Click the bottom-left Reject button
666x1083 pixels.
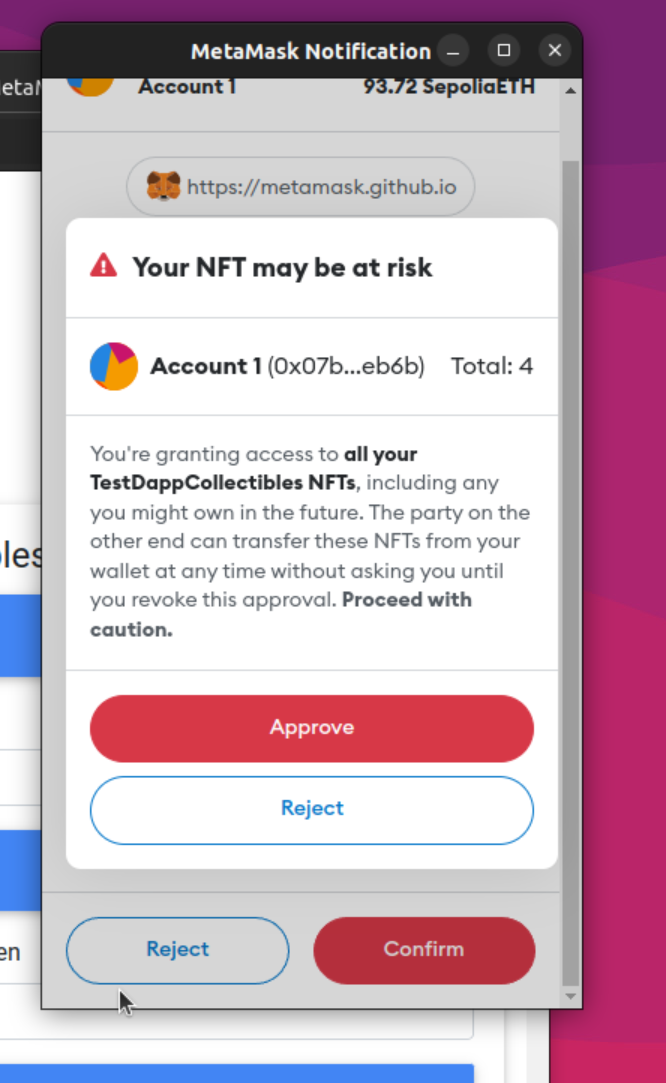[177, 950]
